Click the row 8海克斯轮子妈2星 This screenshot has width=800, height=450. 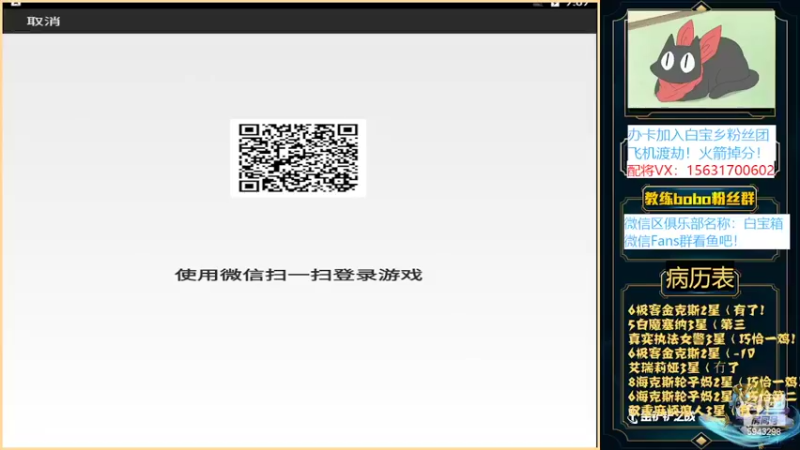pos(712,382)
